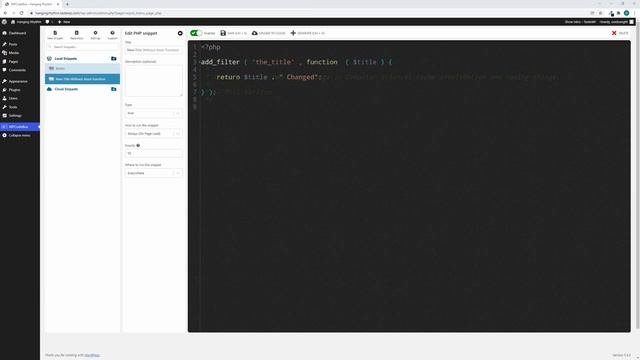The height and width of the screenshot is (360, 640).
Task: Click the WordPress link in footer
Action: 92,355
